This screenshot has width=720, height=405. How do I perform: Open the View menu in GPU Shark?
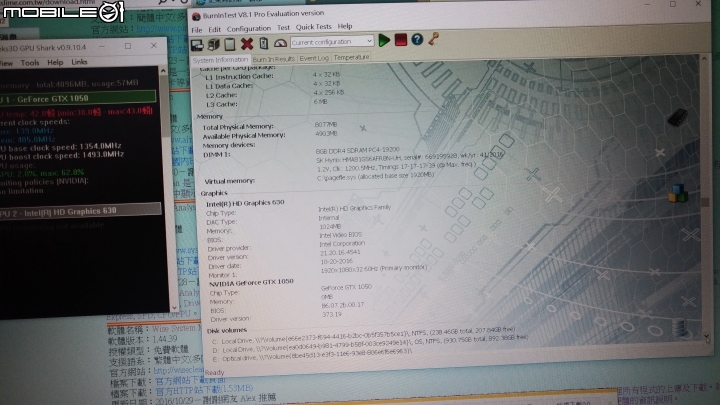pos(6,63)
